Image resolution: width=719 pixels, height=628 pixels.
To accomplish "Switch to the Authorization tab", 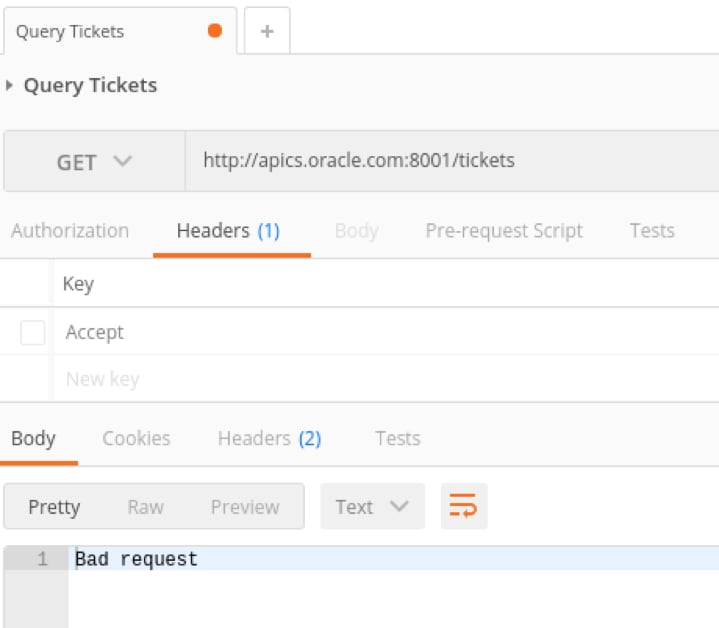I will tap(70, 230).
